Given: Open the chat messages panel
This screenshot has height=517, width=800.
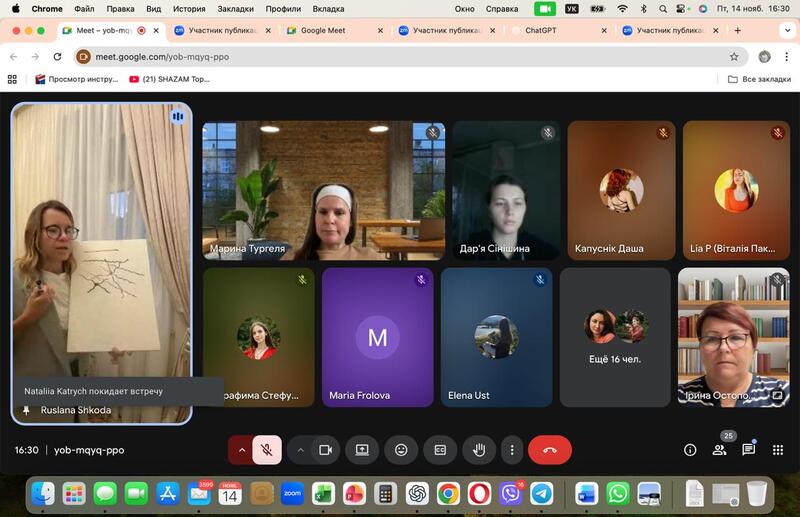Looking at the screenshot, I should tap(748, 450).
